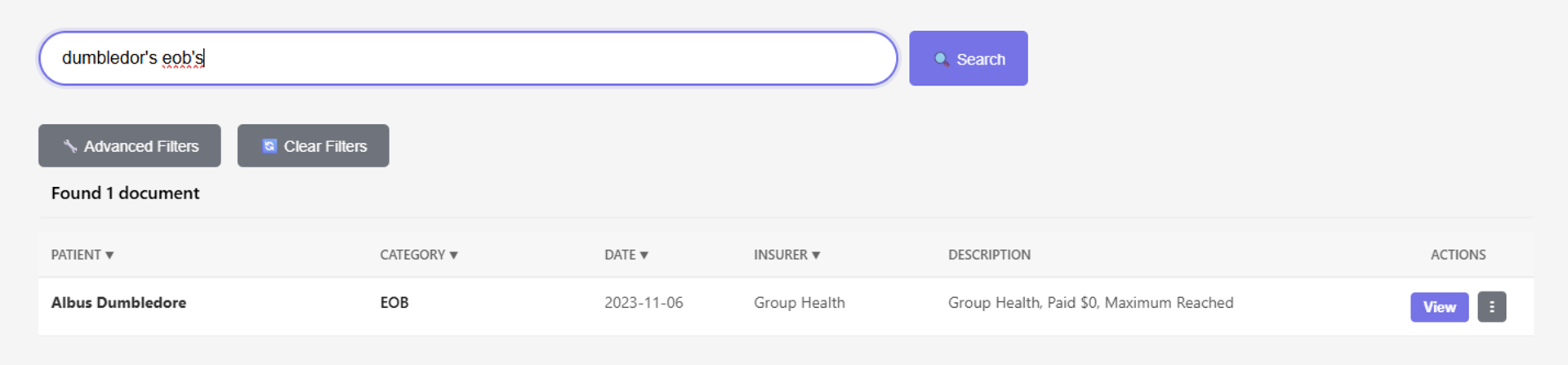Image resolution: width=1568 pixels, height=365 pixels.
Task: Click the search text field
Action: point(468,58)
